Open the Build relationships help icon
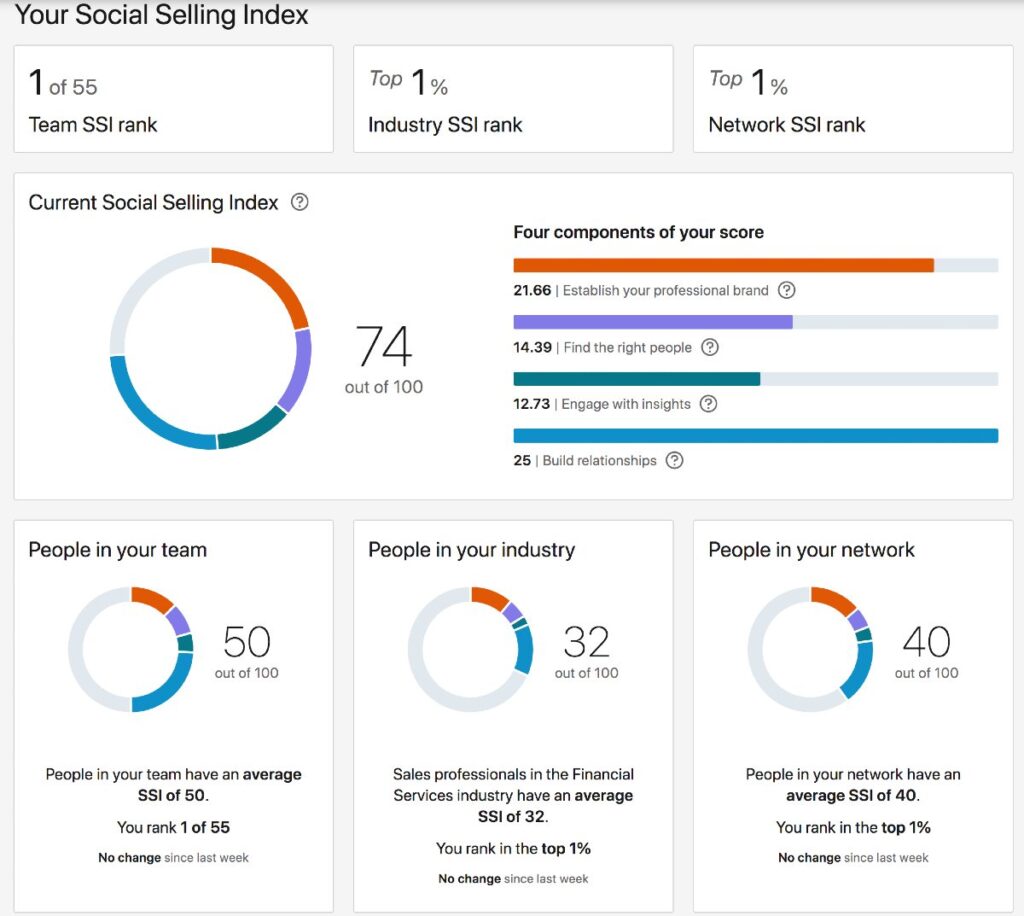Screen dimensions: 1024x916 (x=674, y=461)
